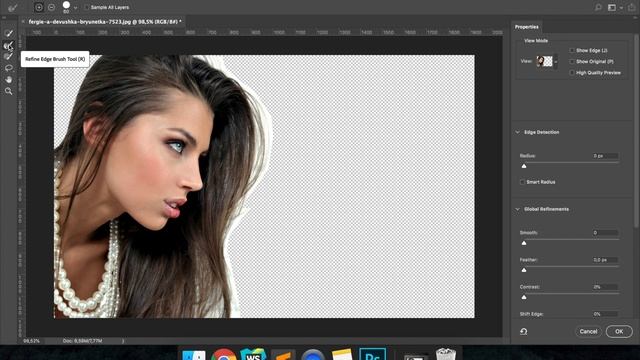
Task: Select the Quick Selection tool
Action: (9, 33)
